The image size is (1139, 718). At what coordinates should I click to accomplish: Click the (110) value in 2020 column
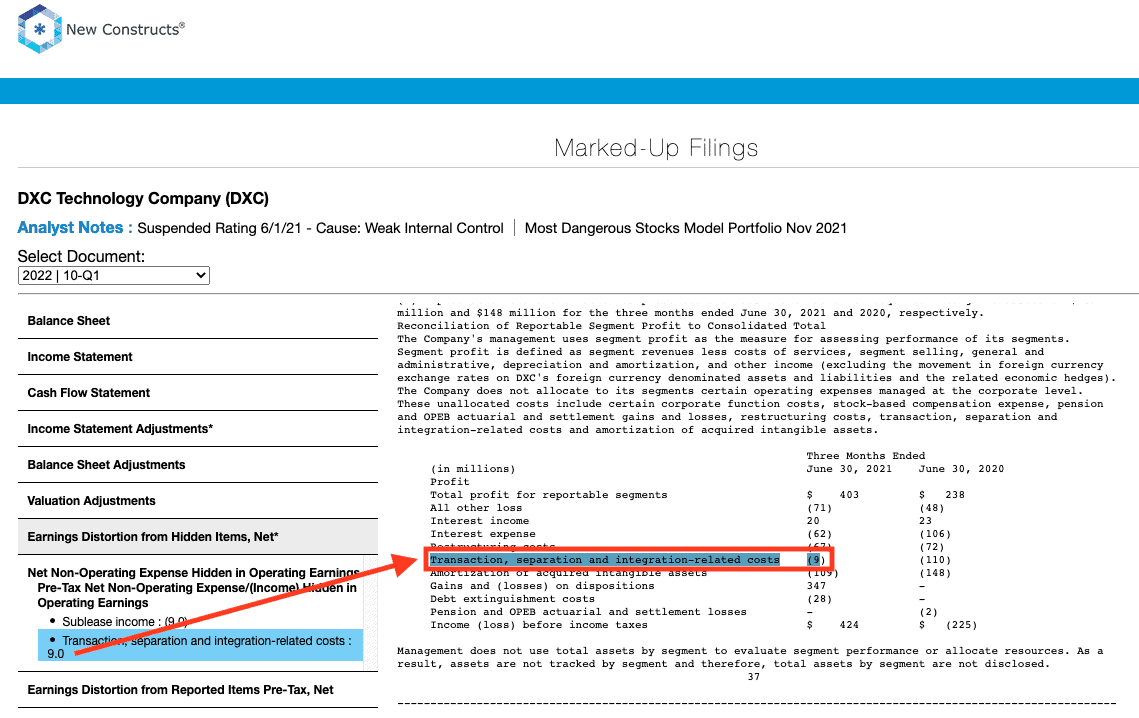tap(935, 560)
